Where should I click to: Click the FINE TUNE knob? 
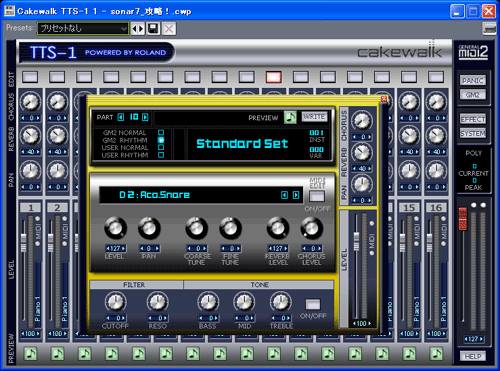pyautogui.click(x=230, y=228)
